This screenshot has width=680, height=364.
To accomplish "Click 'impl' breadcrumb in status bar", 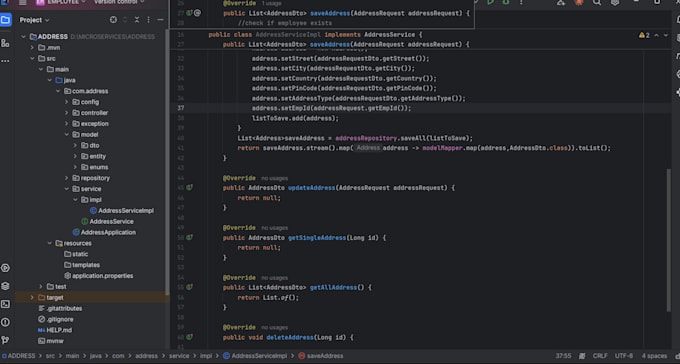I will [x=206, y=356].
